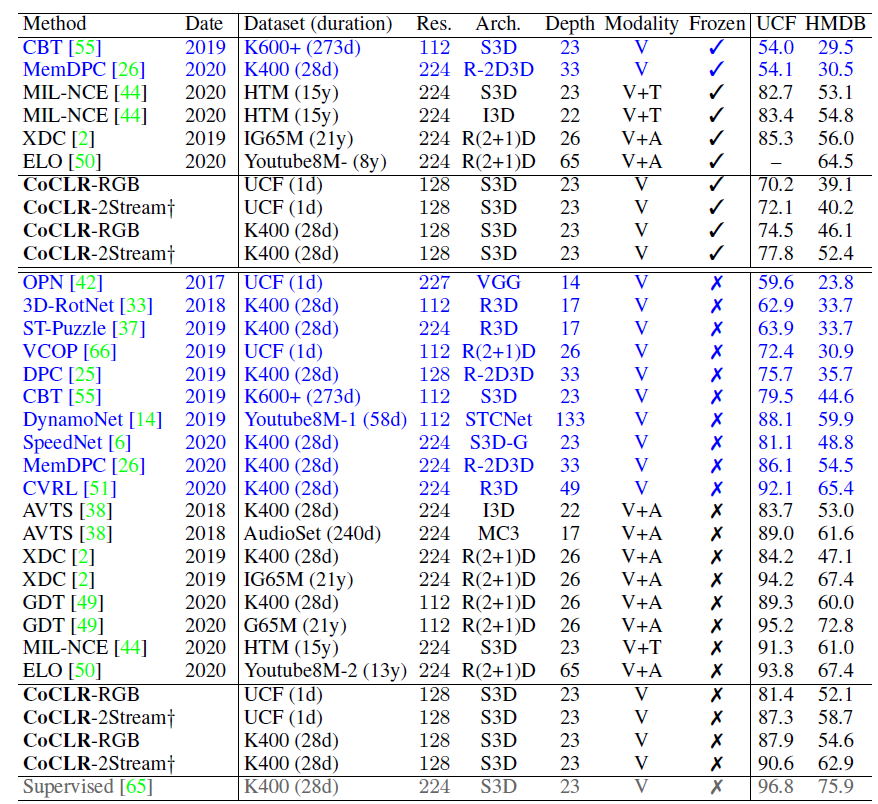This screenshot has width=878, height=804.
Task: Click the Frozen column header
Action: click(x=715, y=23)
